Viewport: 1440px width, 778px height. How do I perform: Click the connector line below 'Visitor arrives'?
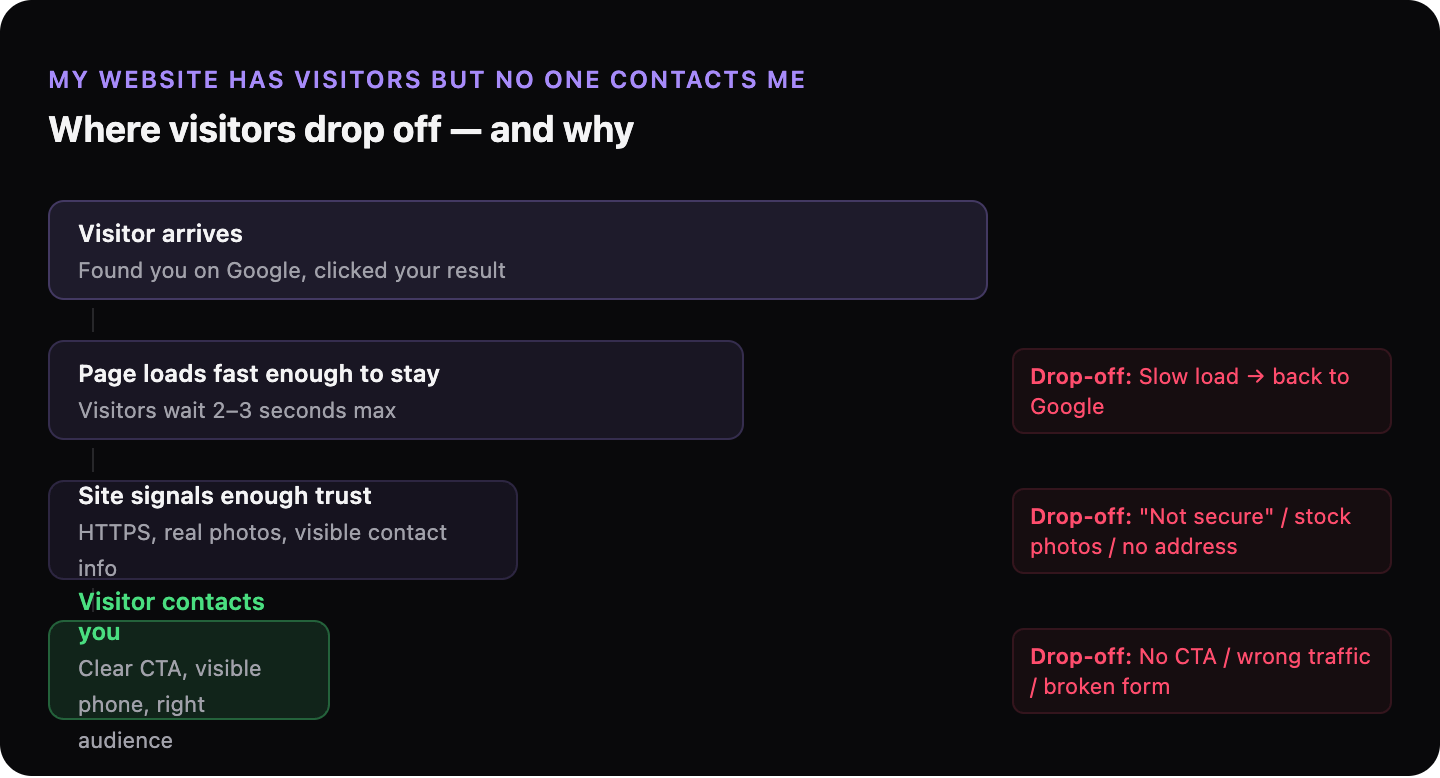[93, 320]
